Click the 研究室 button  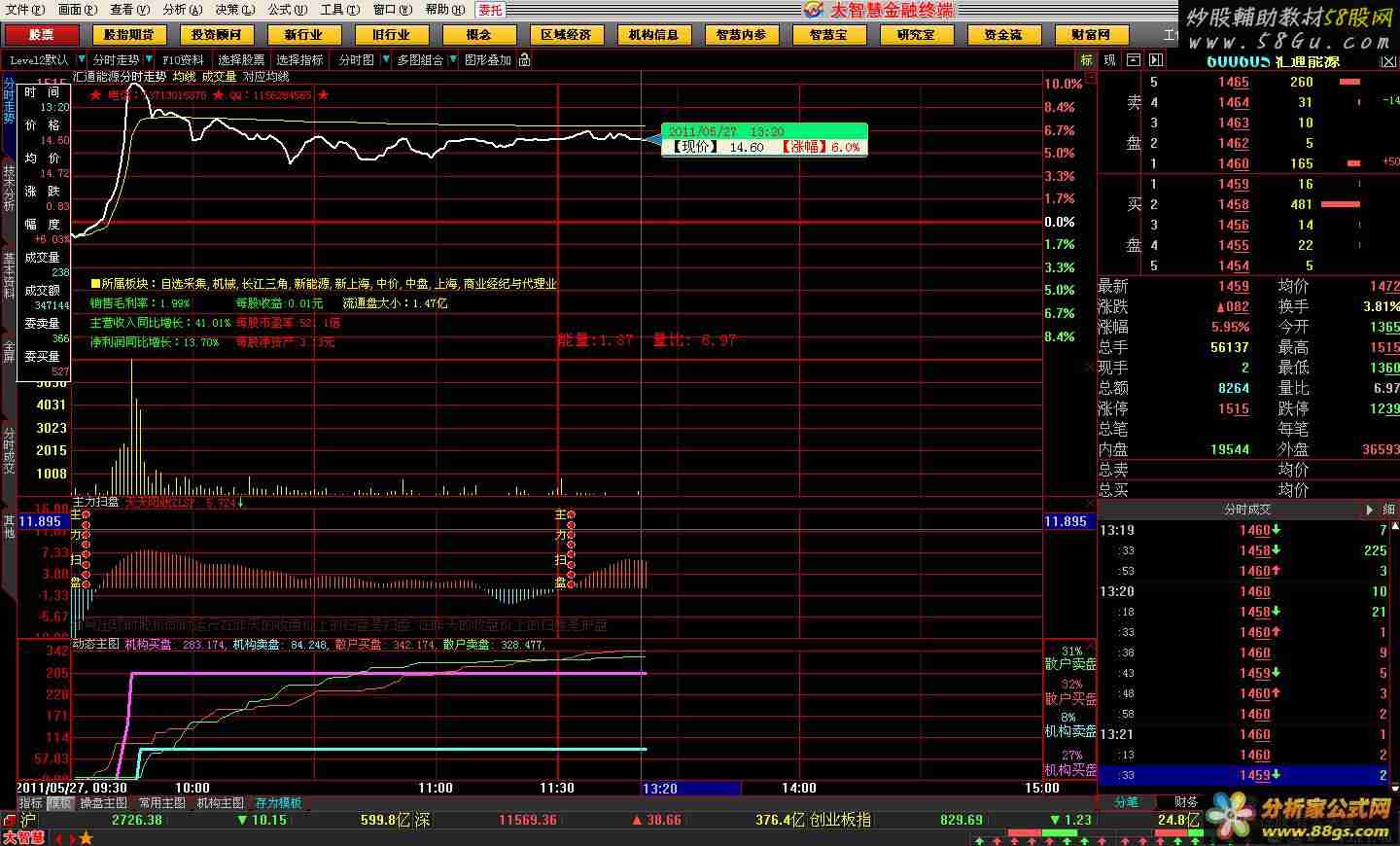tap(916, 34)
